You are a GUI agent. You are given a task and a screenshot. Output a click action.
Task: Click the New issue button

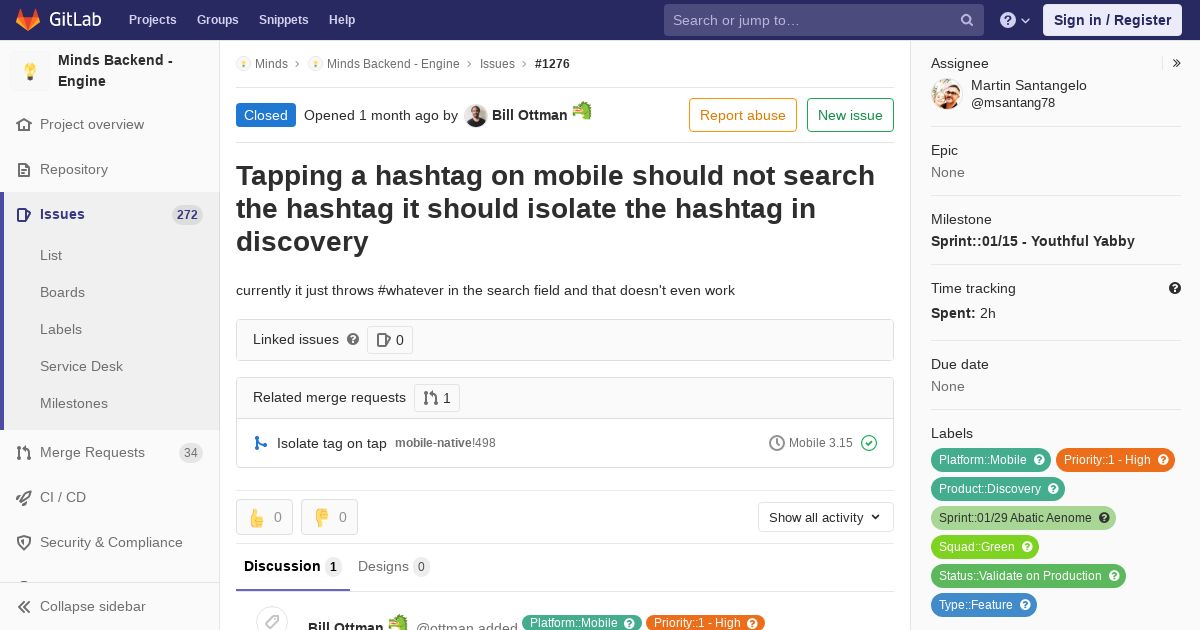pyautogui.click(x=850, y=115)
